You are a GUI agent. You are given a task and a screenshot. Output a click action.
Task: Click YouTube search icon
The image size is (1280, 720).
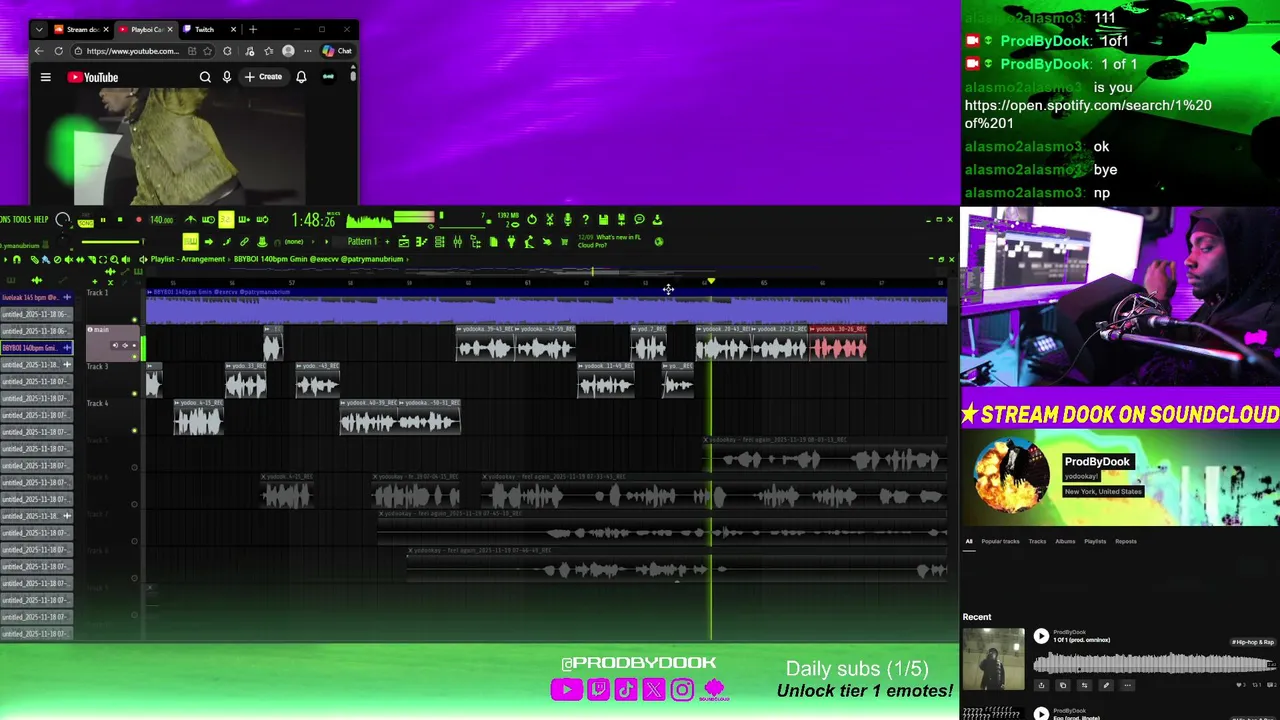coord(205,77)
